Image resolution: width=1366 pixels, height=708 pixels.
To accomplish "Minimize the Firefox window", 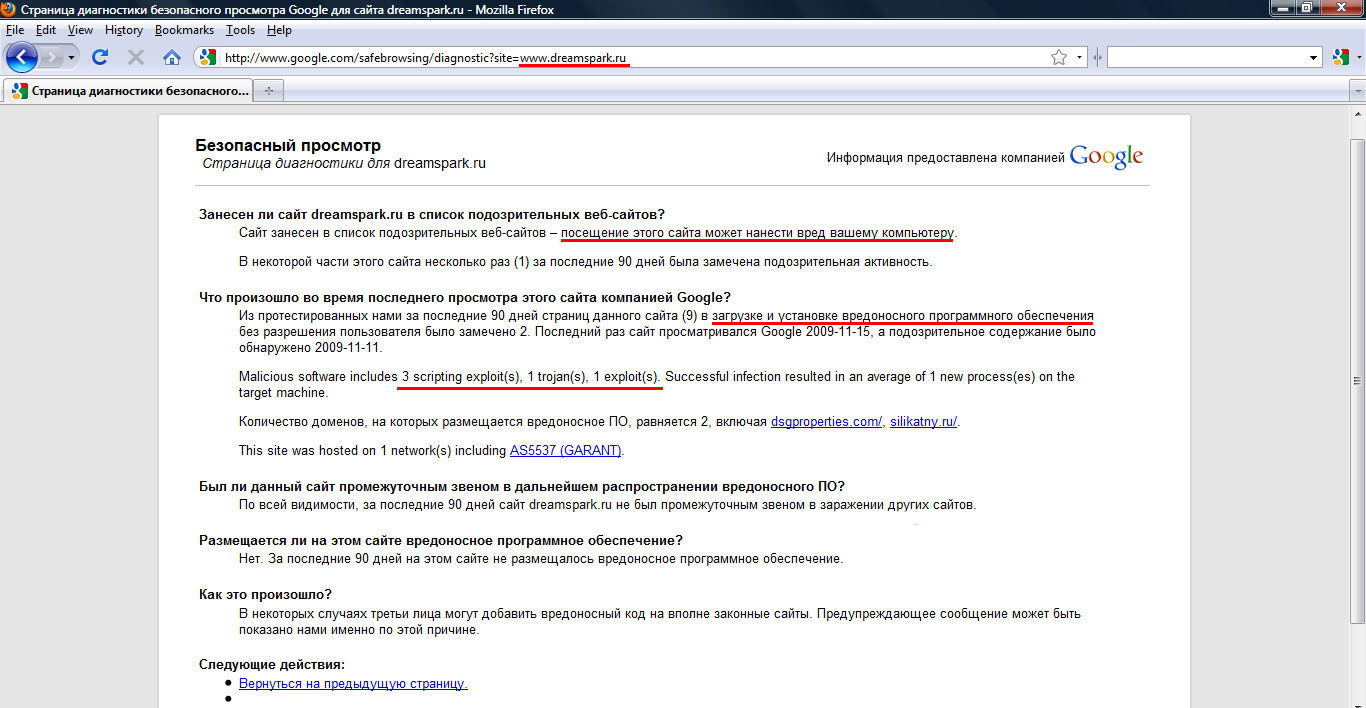I will coord(1284,9).
